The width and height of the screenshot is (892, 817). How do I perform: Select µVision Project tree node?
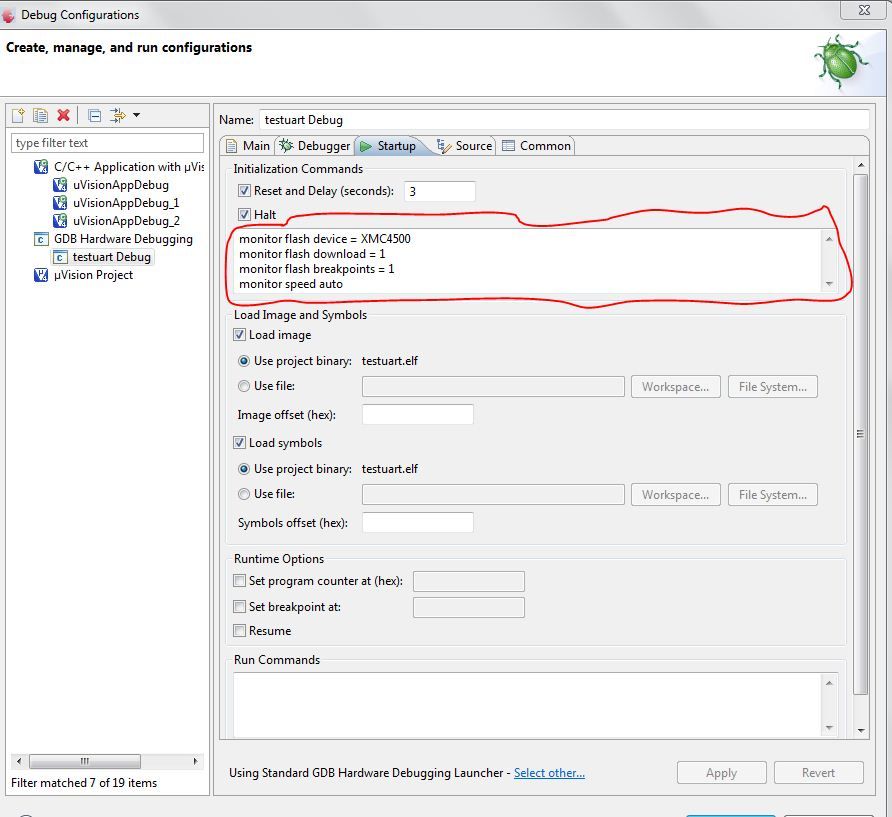click(x=93, y=275)
